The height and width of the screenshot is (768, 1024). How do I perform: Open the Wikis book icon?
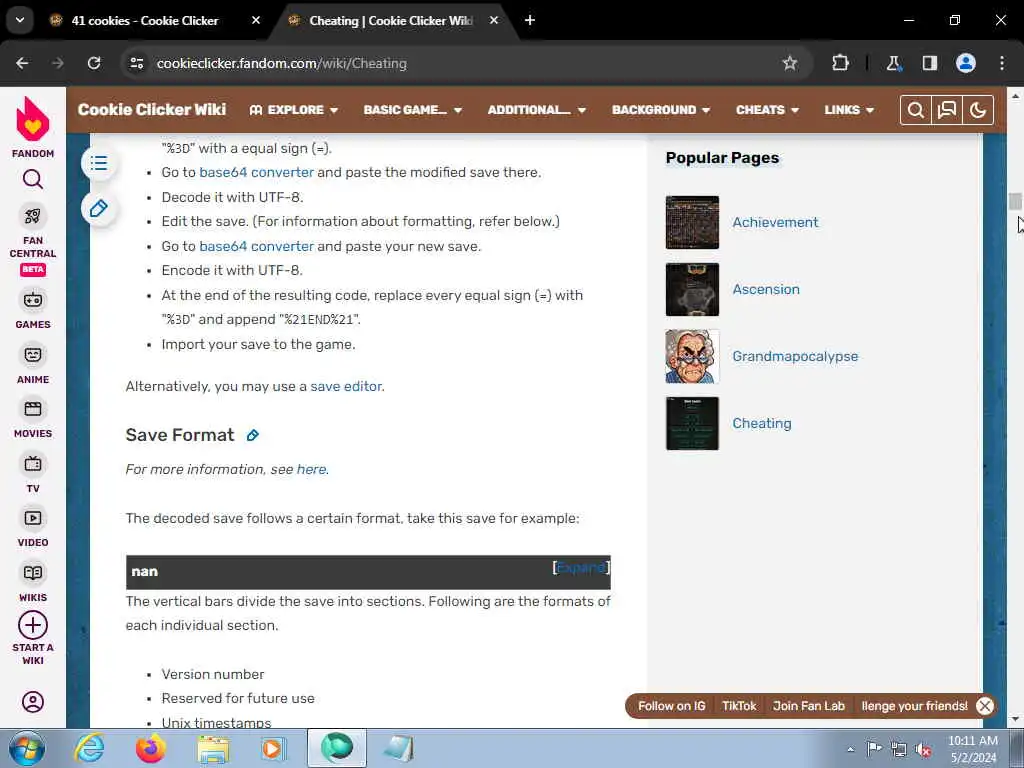click(33, 573)
